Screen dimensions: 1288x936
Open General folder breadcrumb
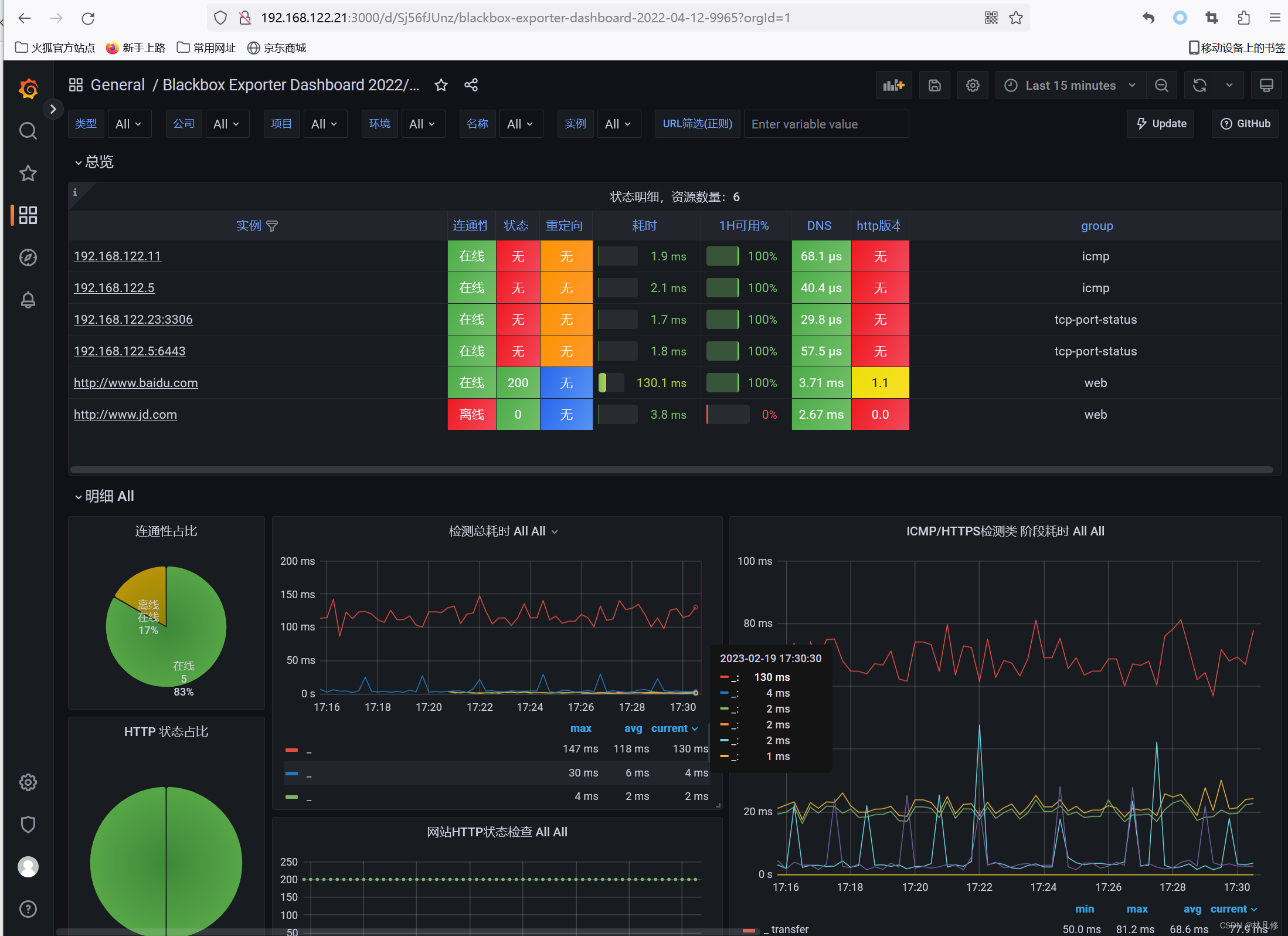tap(117, 85)
